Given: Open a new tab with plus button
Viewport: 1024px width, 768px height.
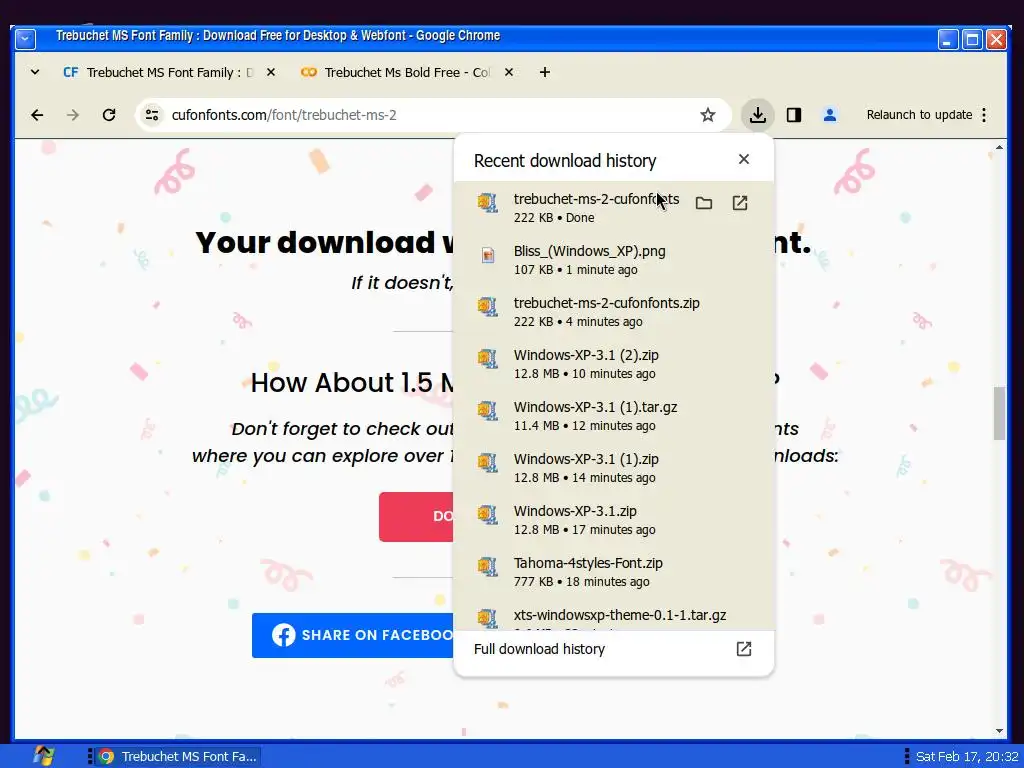Looking at the screenshot, I should coord(545,72).
